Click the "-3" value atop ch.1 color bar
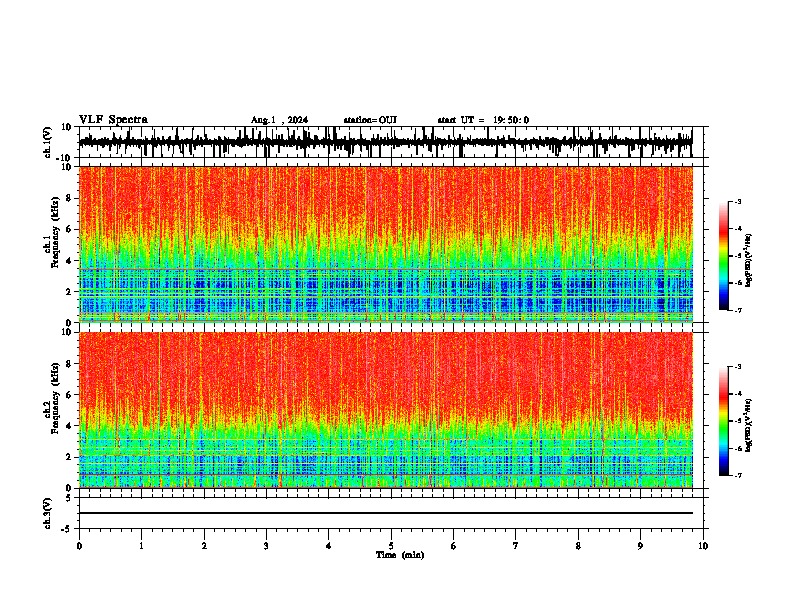The image size is (792, 612). 737,202
